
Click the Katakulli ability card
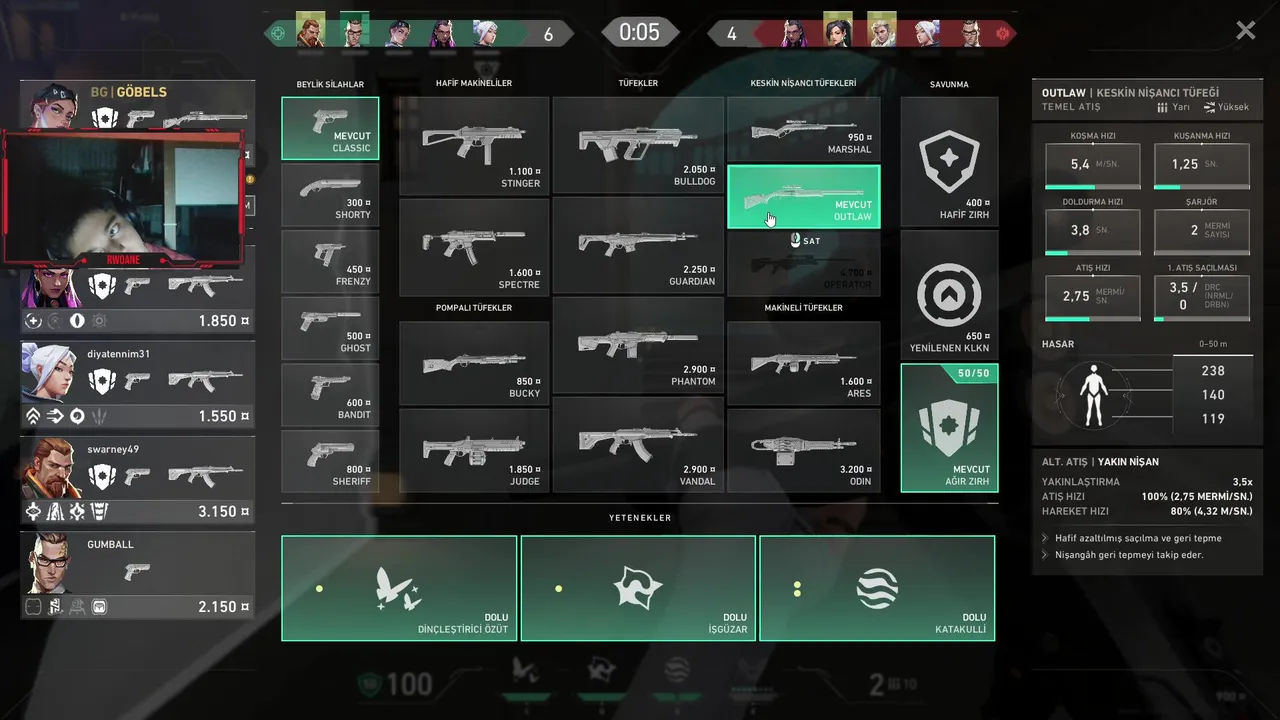click(x=877, y=588)
